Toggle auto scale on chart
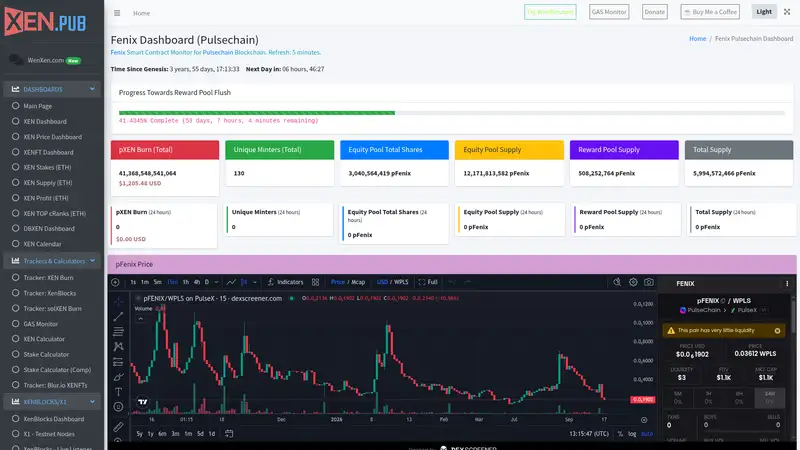The width and height of the screenshot is (800, 450). tap(647, 434)
